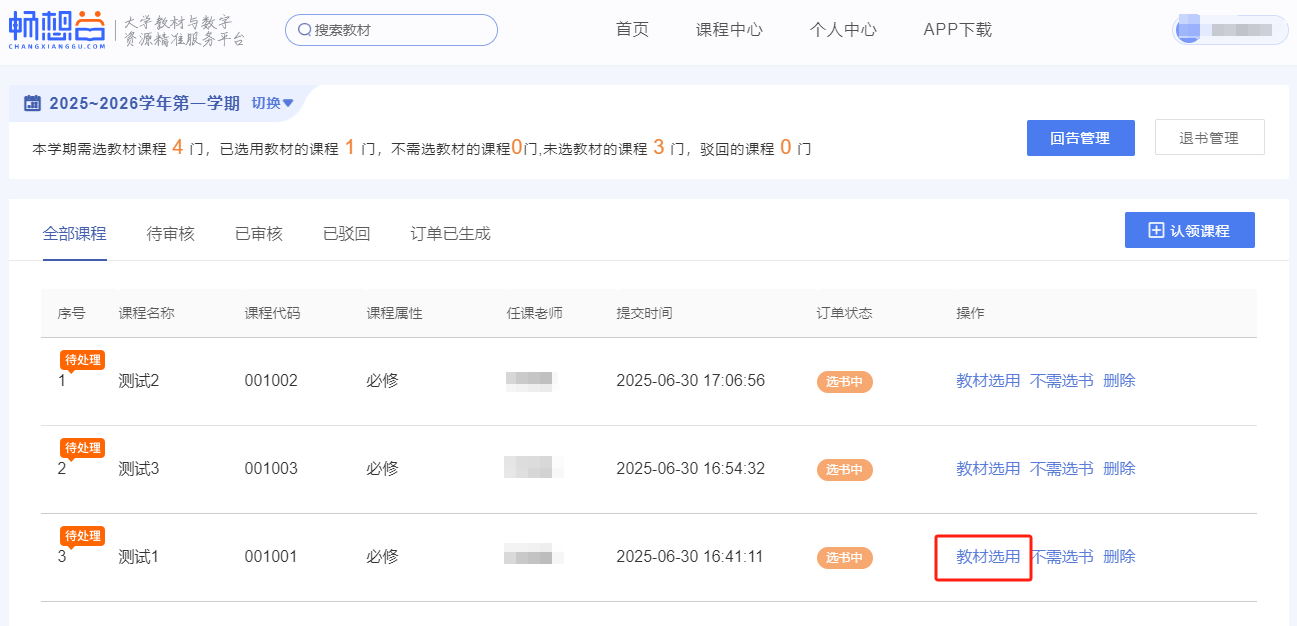Click the 畅想谷 logo
Image resolution: width=1297 pixels, height=626 pixels.
point(57,30)
